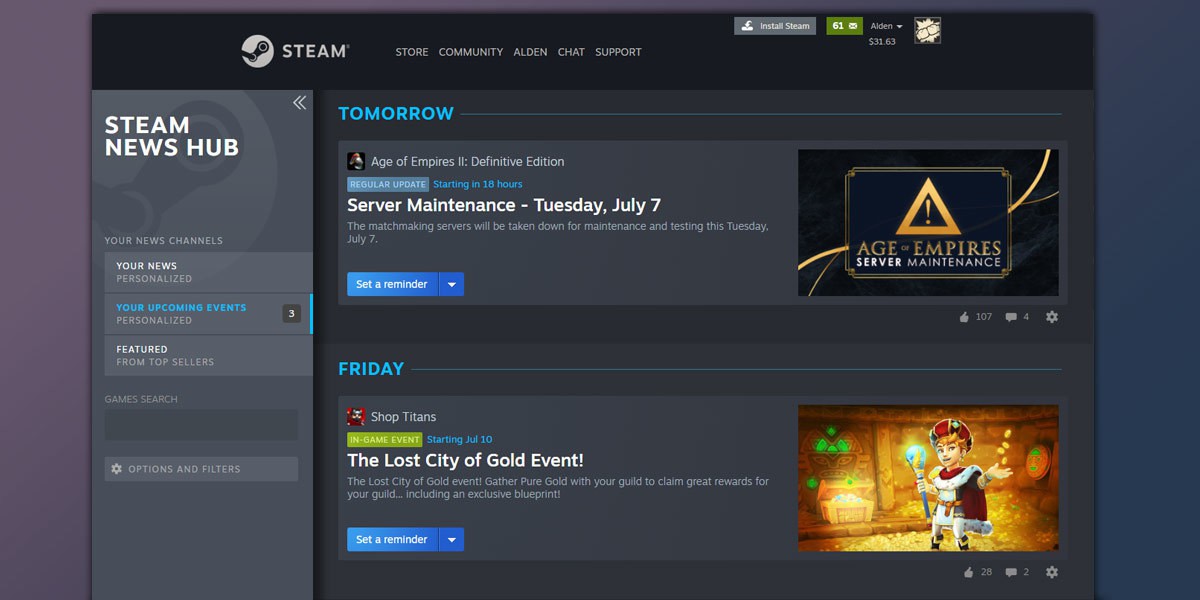Set a reminder for Server Maintenance
Screen dimensions: 1200x600
(392, 284)
